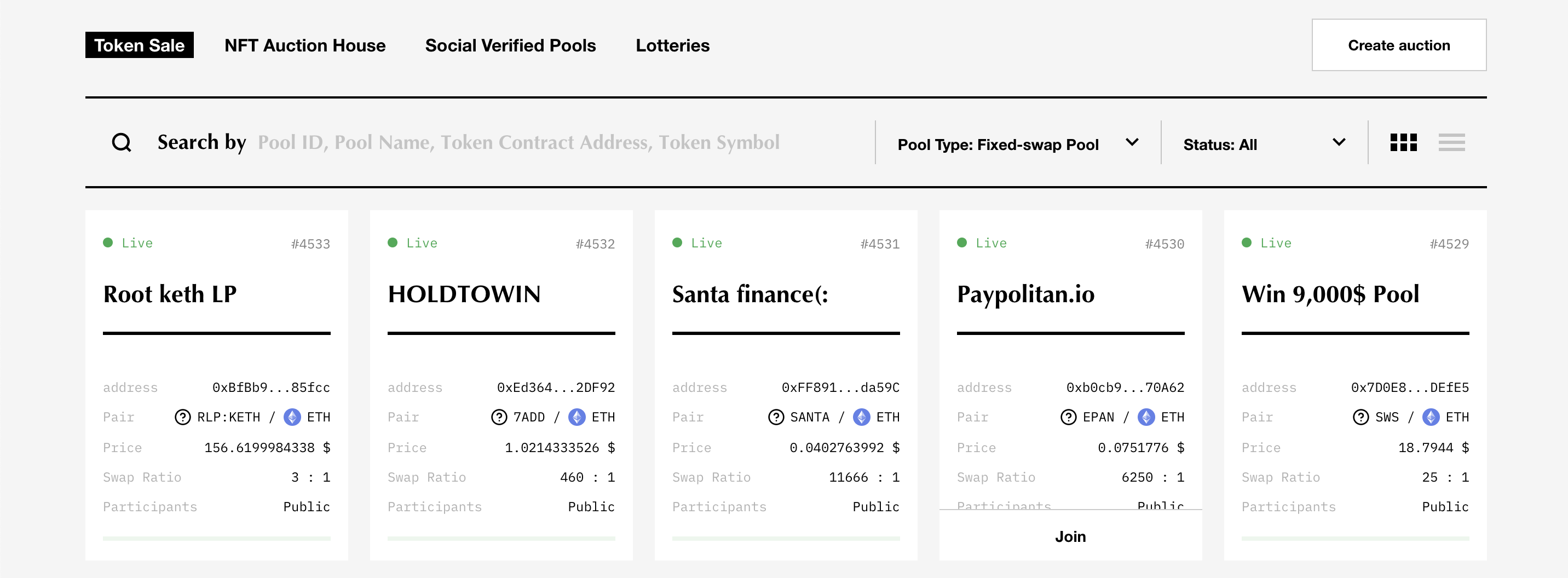Click the SWS token question-mark icon
The image size is (1568, 578).
(1361, 417)
